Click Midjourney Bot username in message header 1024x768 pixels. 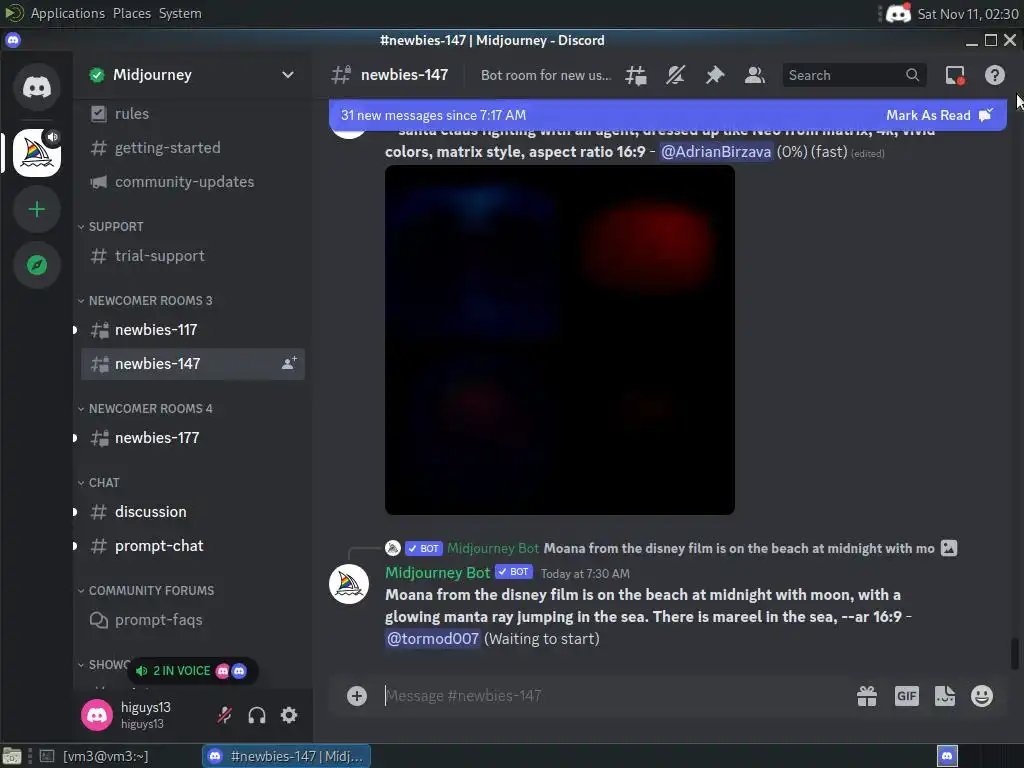(437, 573)
